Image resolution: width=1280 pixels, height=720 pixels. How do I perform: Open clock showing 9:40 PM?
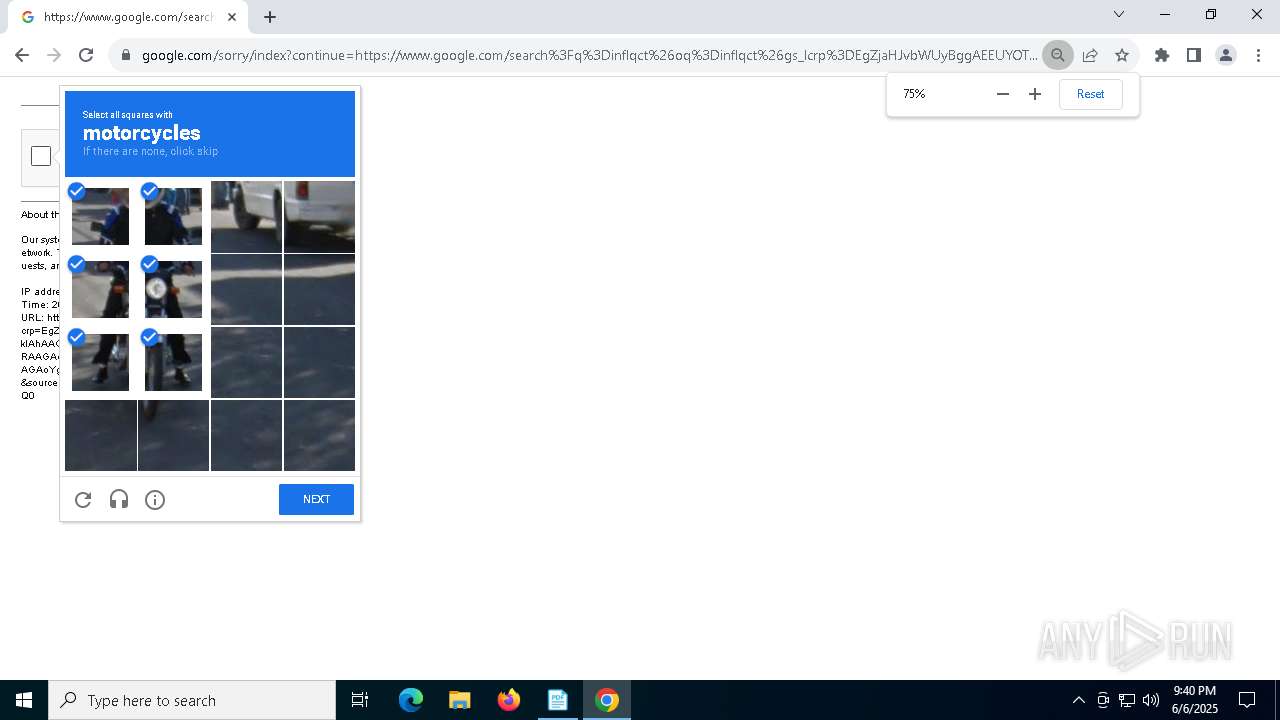tap(1195, 700)
